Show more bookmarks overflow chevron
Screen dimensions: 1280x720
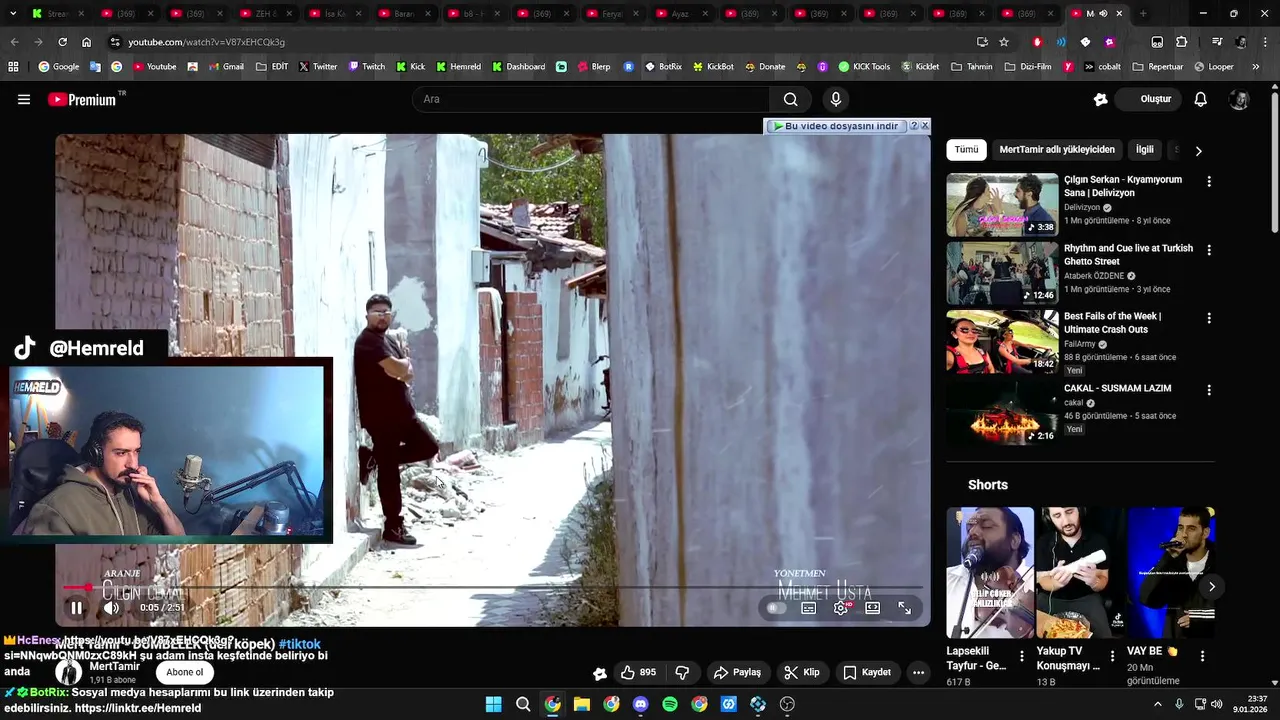1256,67
